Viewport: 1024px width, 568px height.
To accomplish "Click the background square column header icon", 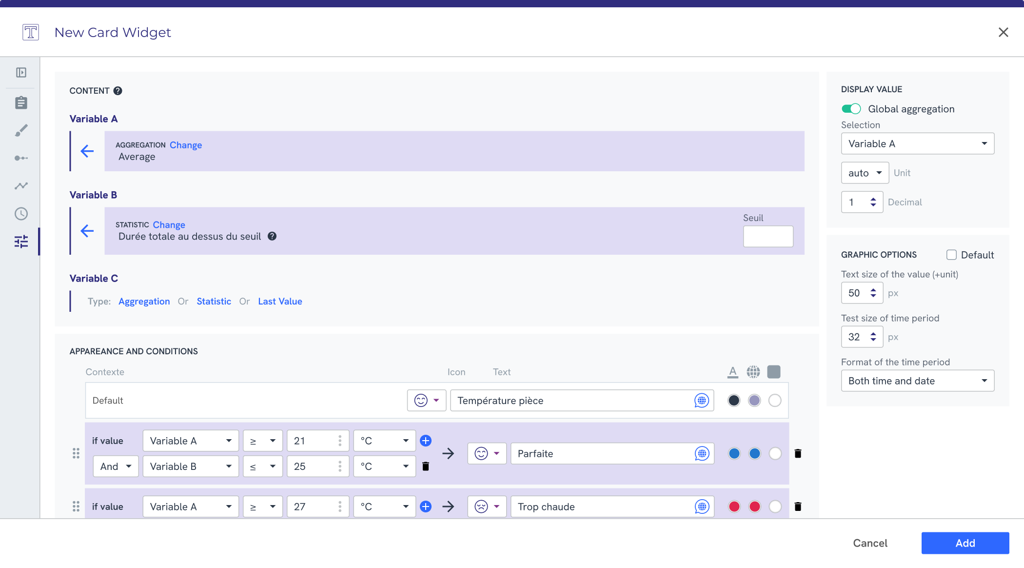I will (774, 372).
